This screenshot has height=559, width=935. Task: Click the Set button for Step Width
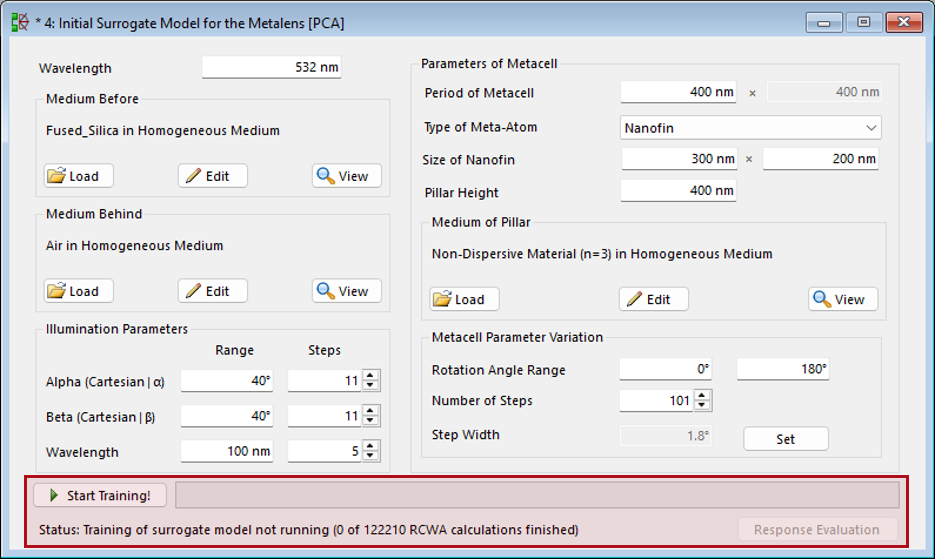(x=785, y=439)
